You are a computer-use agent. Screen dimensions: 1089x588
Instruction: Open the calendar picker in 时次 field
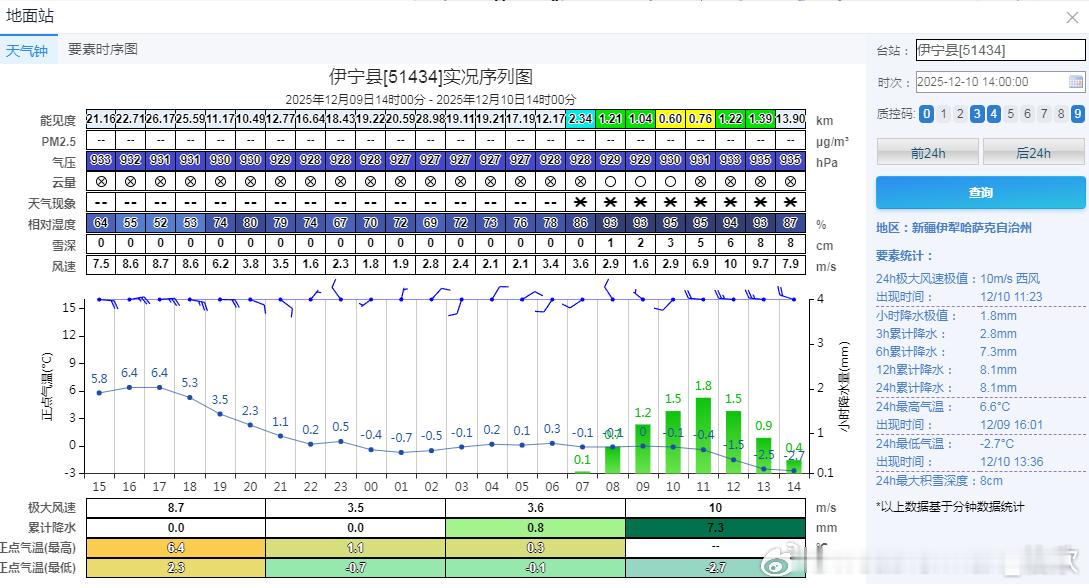pos(1075,82)
